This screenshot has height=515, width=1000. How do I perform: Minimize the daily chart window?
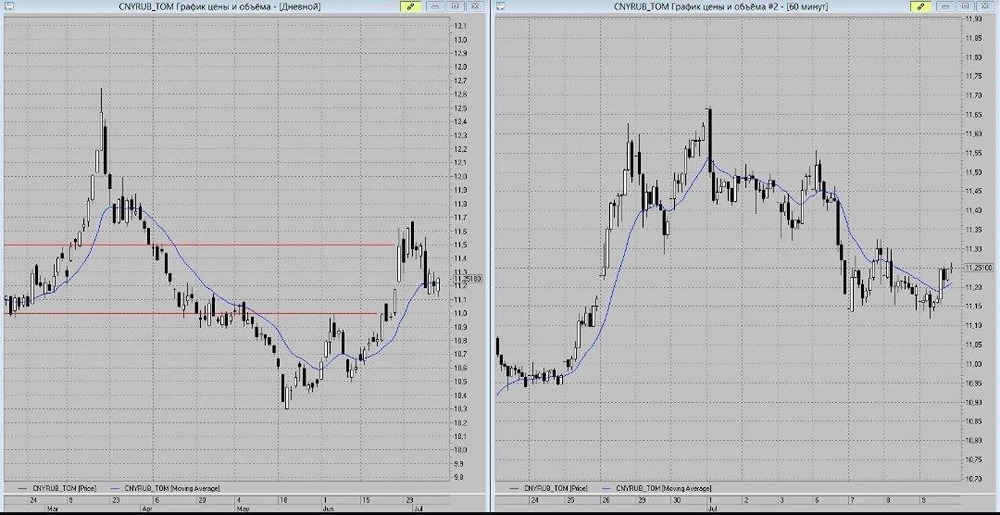pos(436,6)
